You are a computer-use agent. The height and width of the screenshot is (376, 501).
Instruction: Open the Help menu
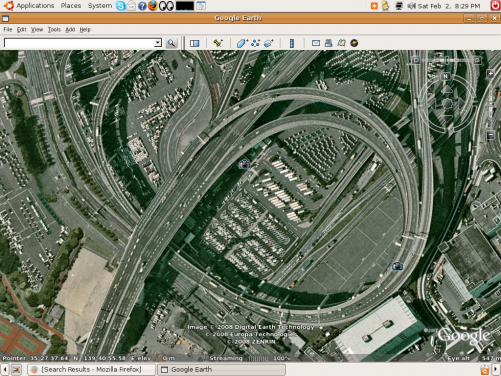click(x=85, y=30)
